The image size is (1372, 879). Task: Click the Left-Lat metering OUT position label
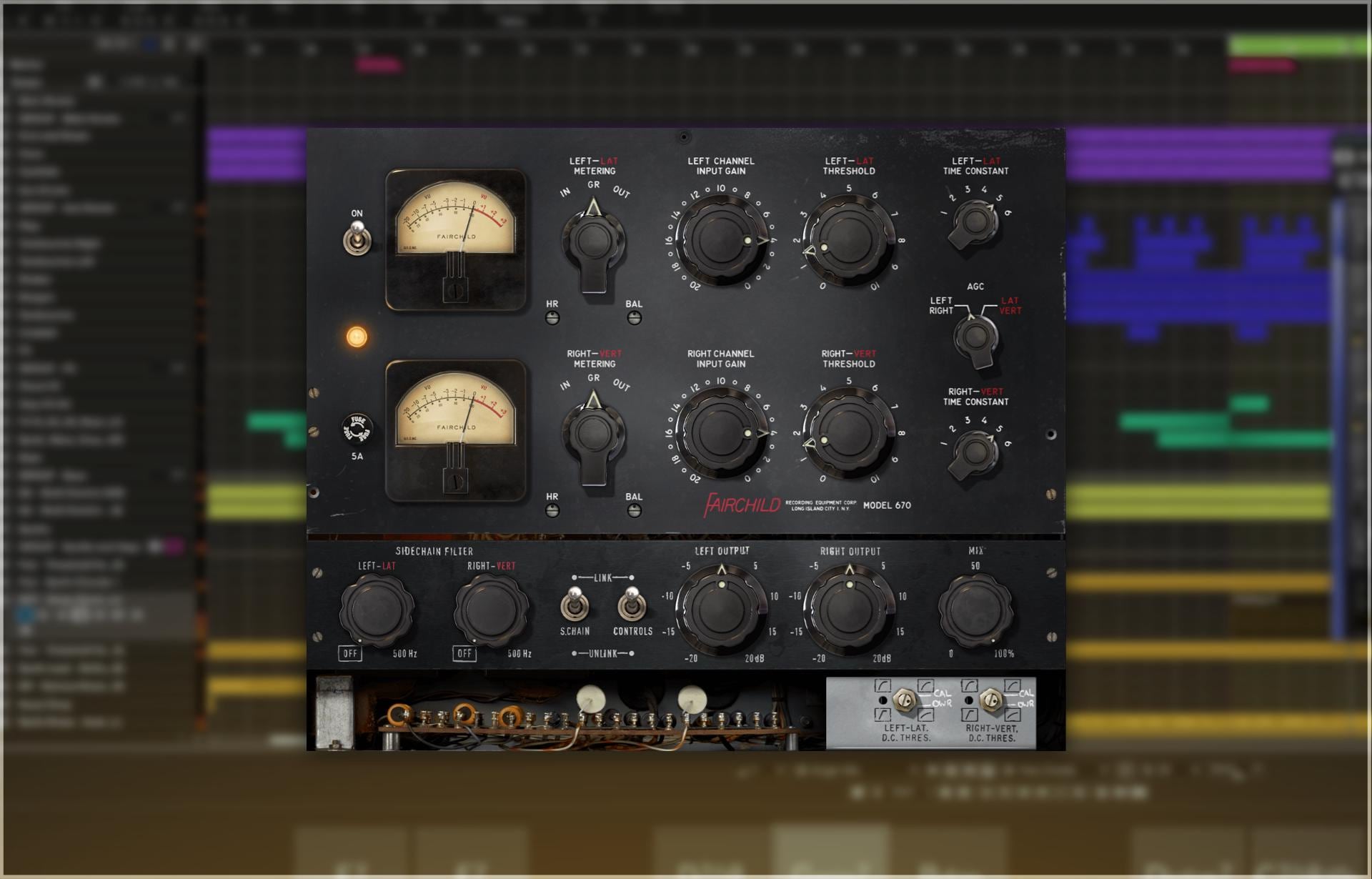[621, 192]
